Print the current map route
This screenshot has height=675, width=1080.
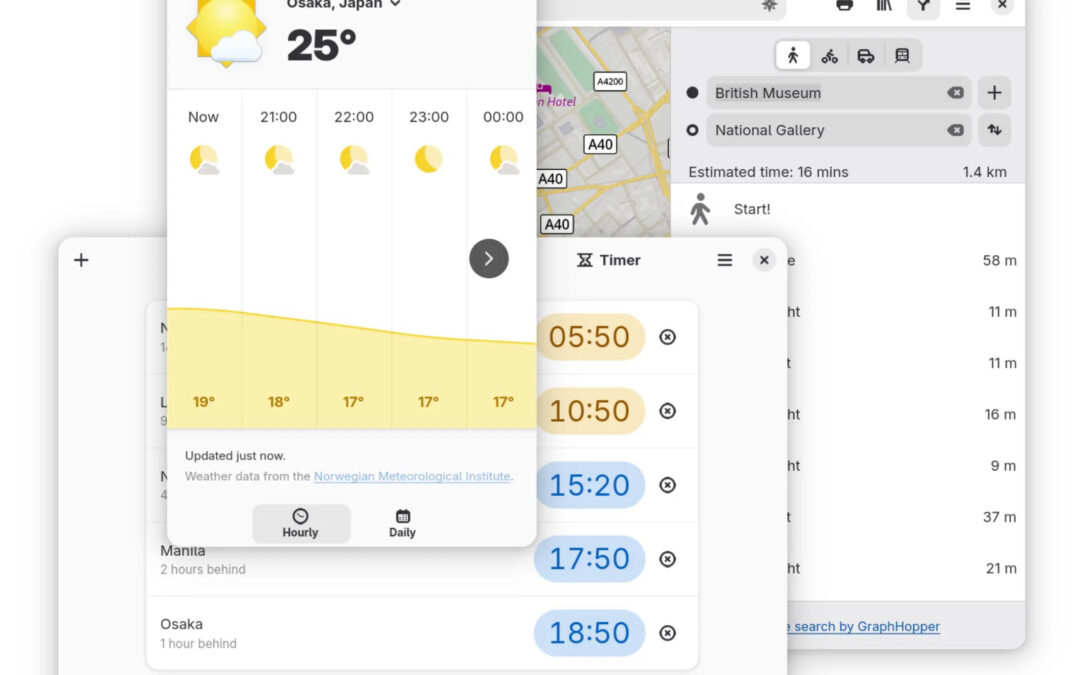click(x=844, y=6)
